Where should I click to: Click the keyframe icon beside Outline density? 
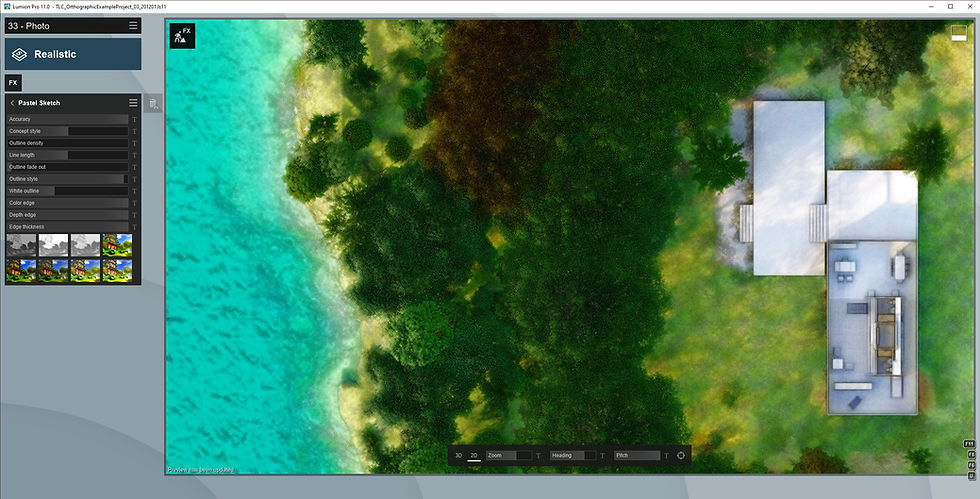click(x=134, y=143)
